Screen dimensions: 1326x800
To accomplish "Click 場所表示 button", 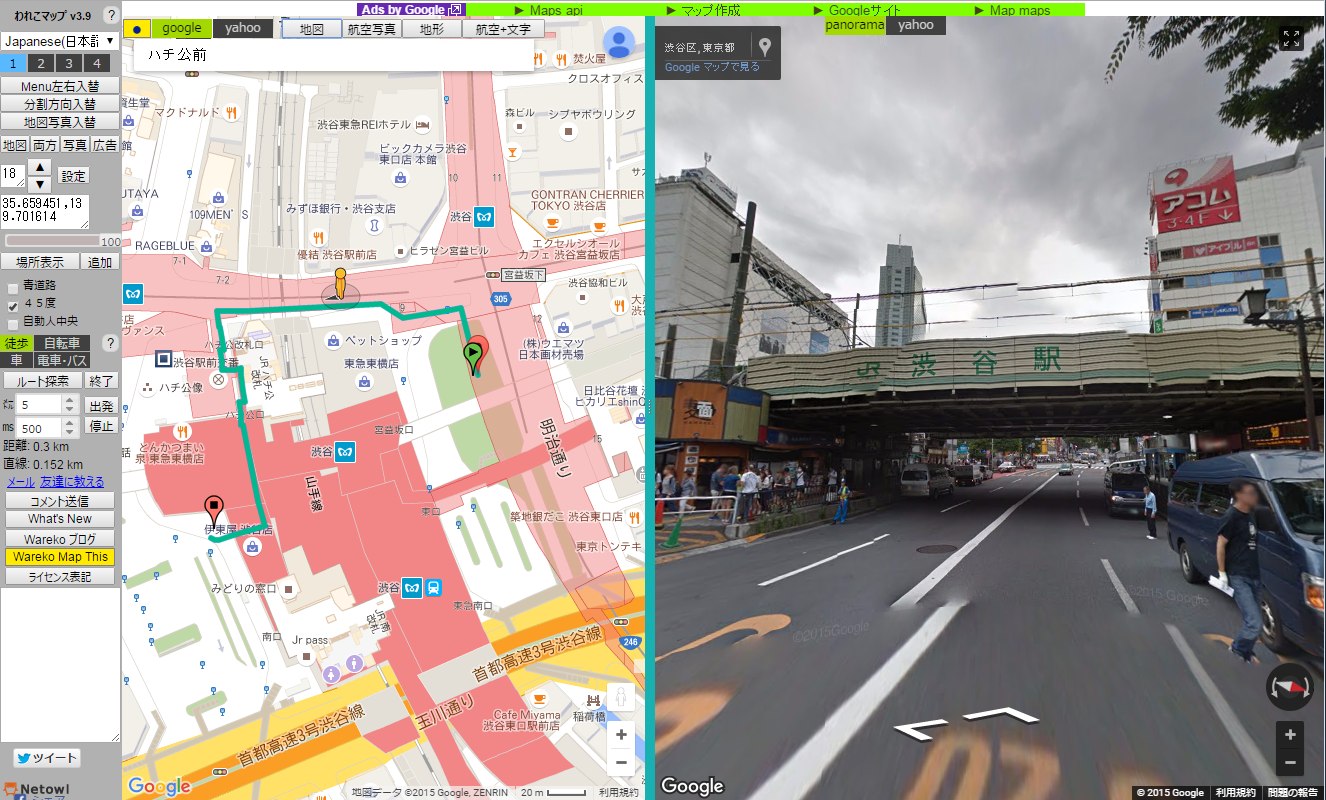I will (40, 262).
